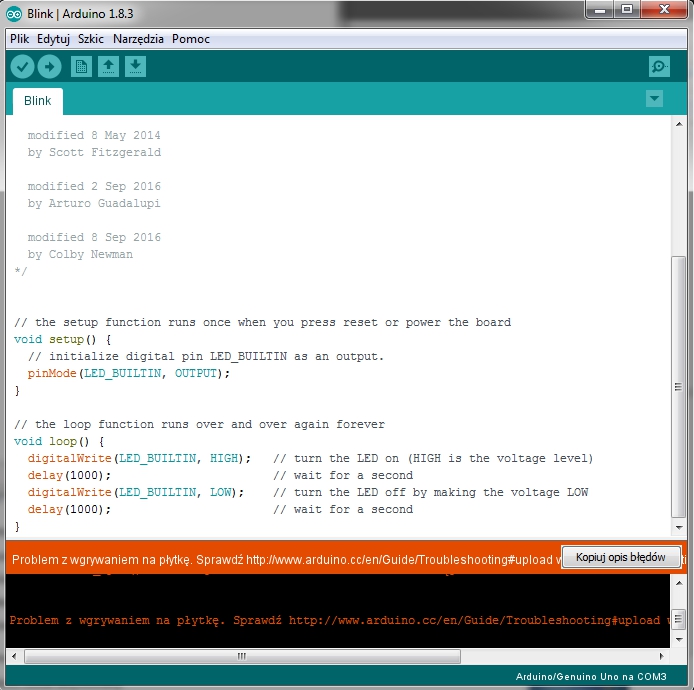Image resolution: width=694 pixels, height=690 pixels.
Task: Open the Szkic menu
Action: (x=91, y=39)
